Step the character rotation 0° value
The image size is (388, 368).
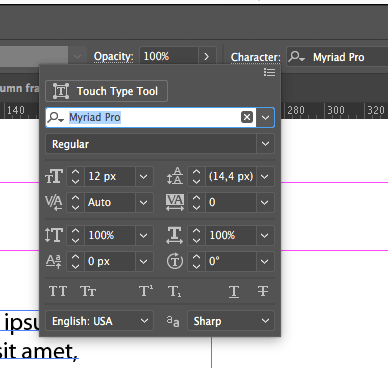click(197, 261)
